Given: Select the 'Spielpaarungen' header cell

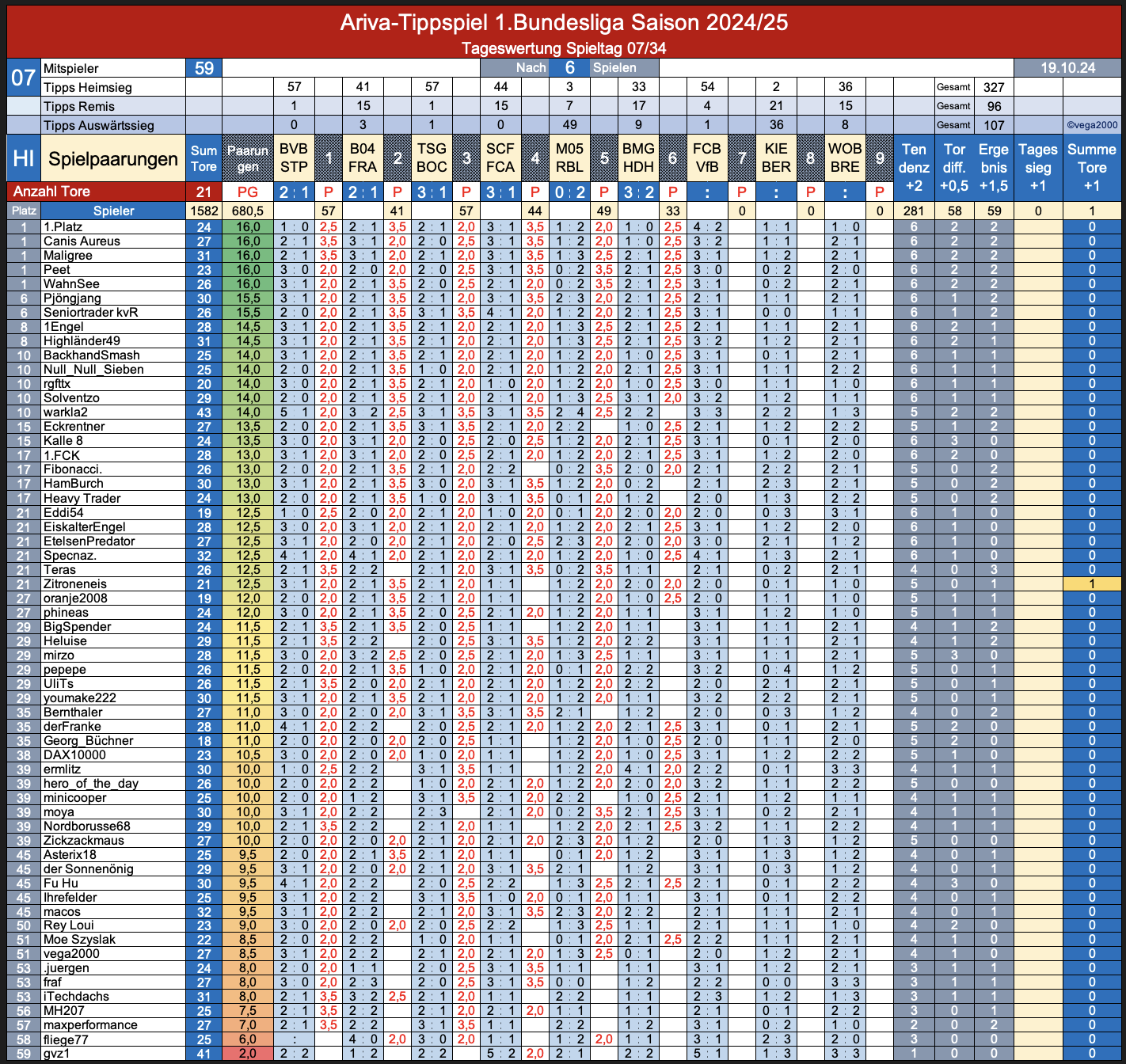Looking at the screenshot, I should point(113,158).
